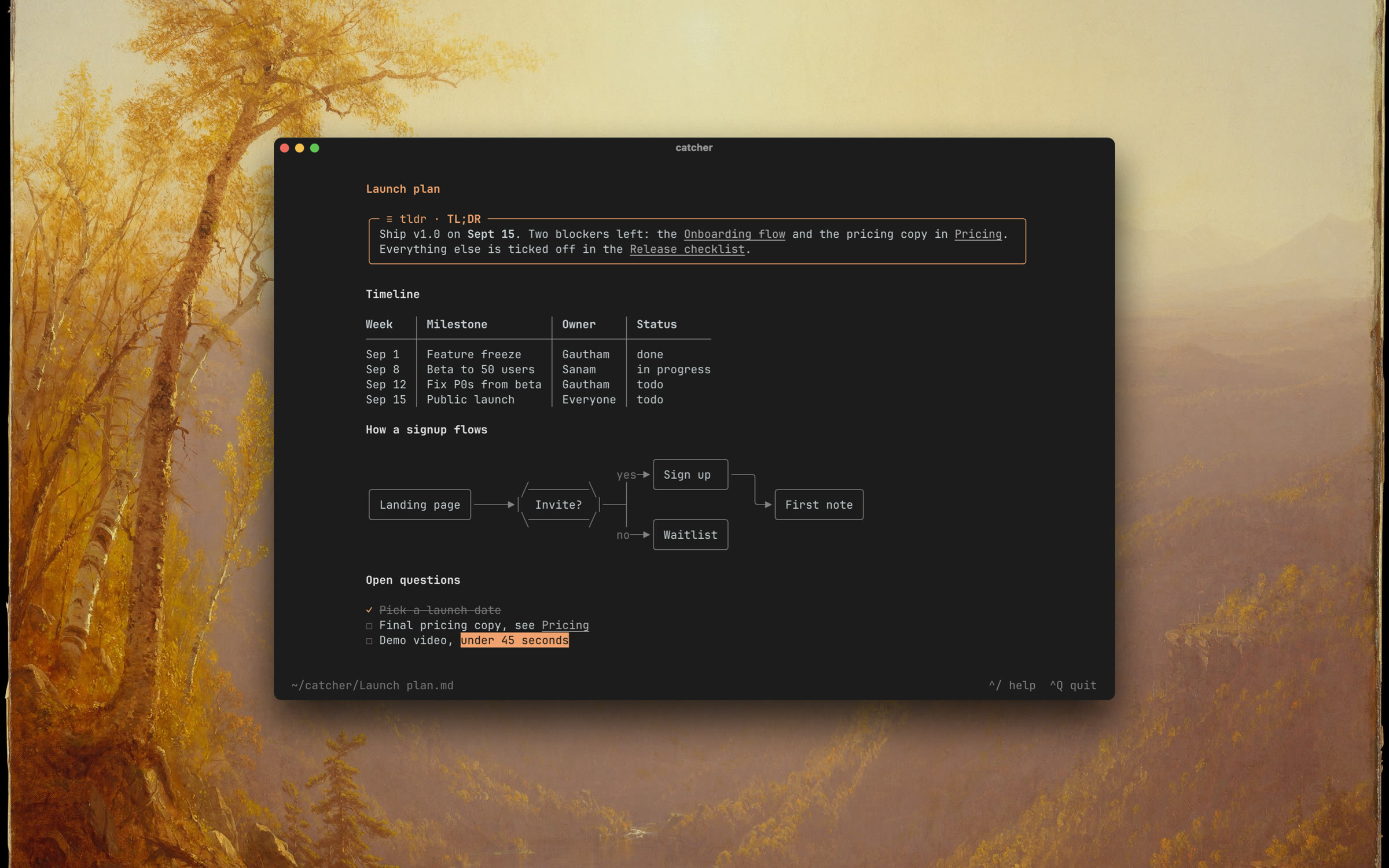Image resolution: width=1389 pixels, height=868 pixels.
Task: Check the 'Final pricing copy' checkbox
Action: [x=369, y=626]
